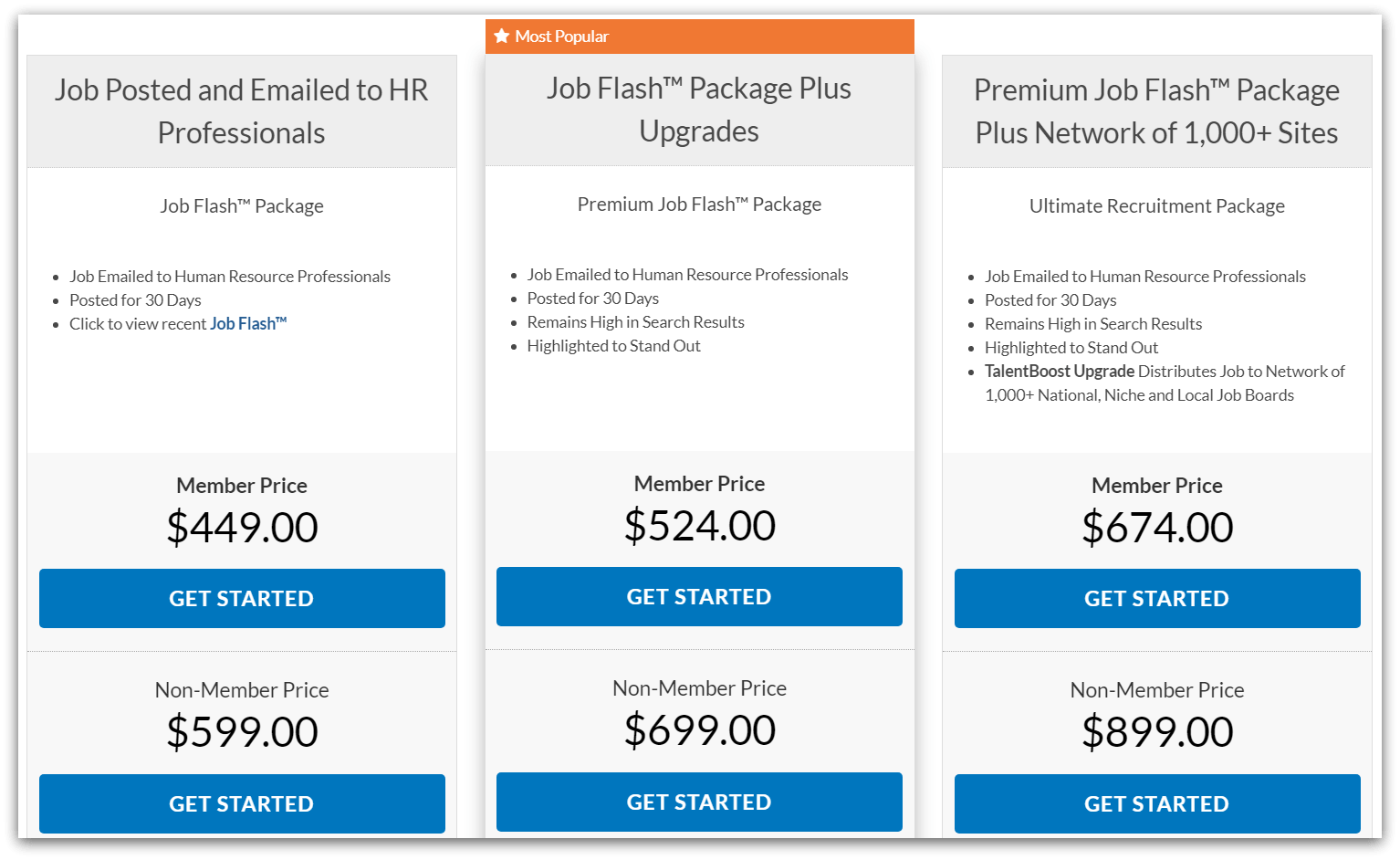The width and height of the screenshot is (1400, 860).
Task: Select the Most Popular orange banner
Action: coord(699,36)
